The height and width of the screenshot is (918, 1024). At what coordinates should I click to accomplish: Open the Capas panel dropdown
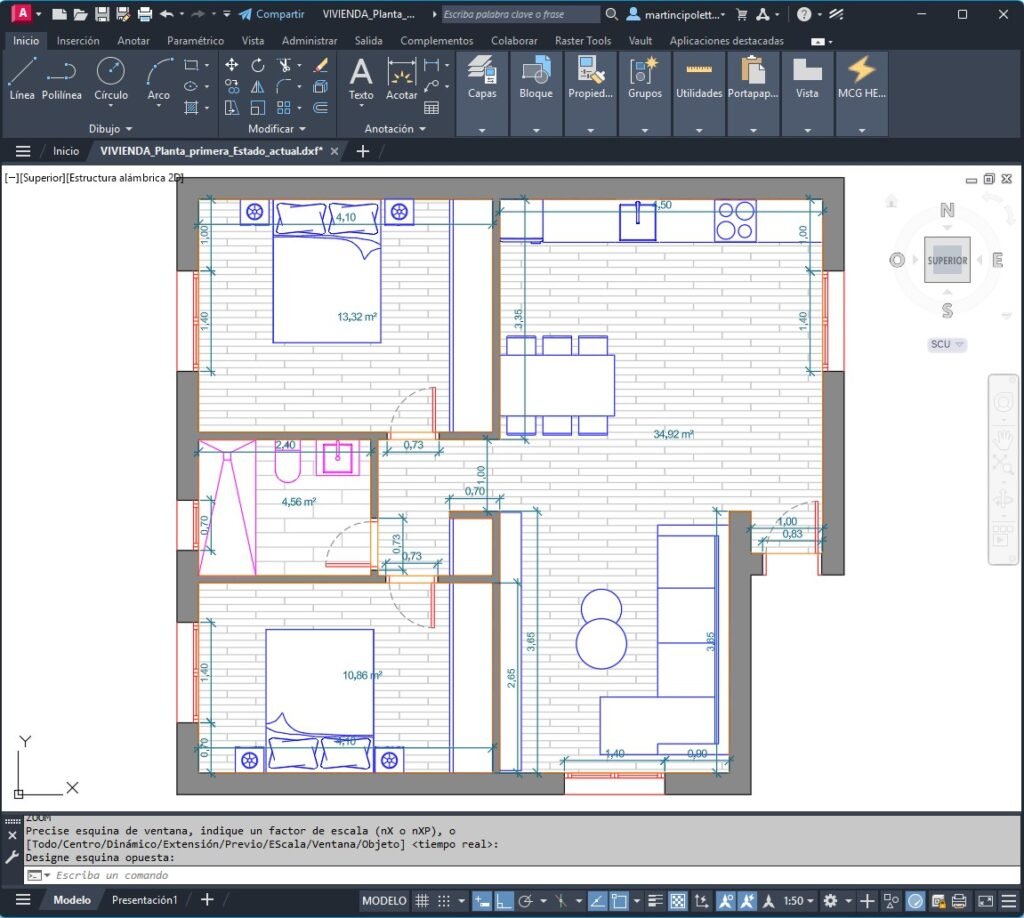pos(482,130)
